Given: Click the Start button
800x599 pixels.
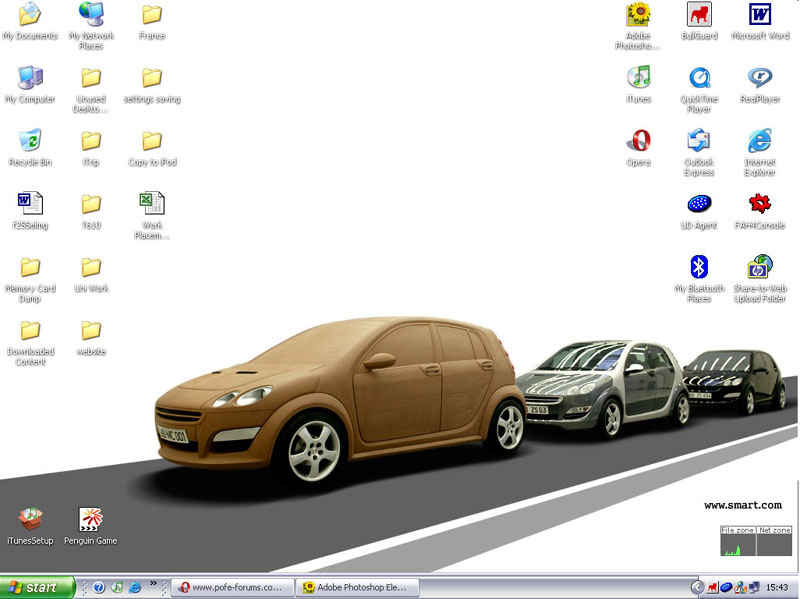Looking at the screenshot, I should click(x=37, y=587).
